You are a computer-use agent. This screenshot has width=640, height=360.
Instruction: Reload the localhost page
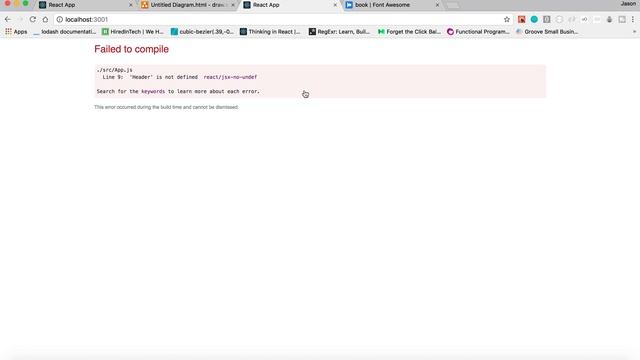coord(33,19)
